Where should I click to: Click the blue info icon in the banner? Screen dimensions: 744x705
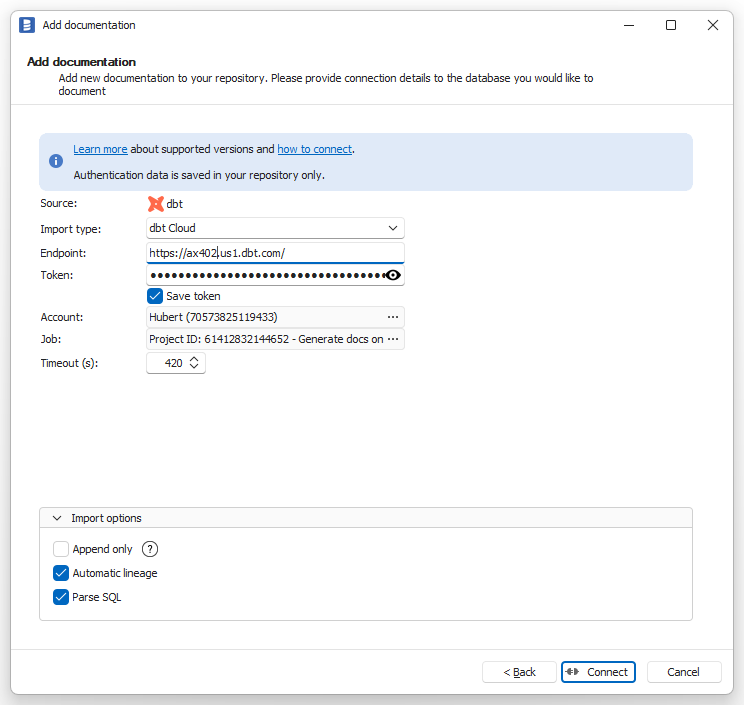(56, 161)
